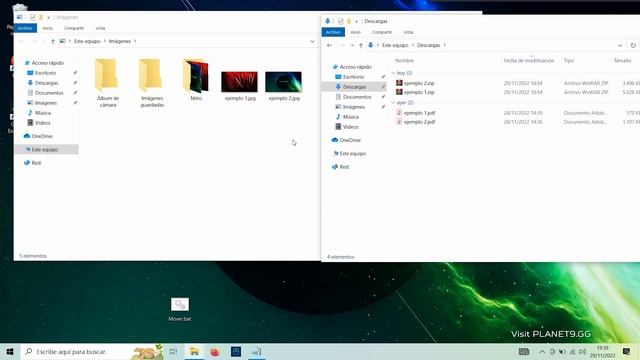The height and width of the screenshot is (360, 640).
Task: Open the taskbar clock and date
Action: point(602,351)
